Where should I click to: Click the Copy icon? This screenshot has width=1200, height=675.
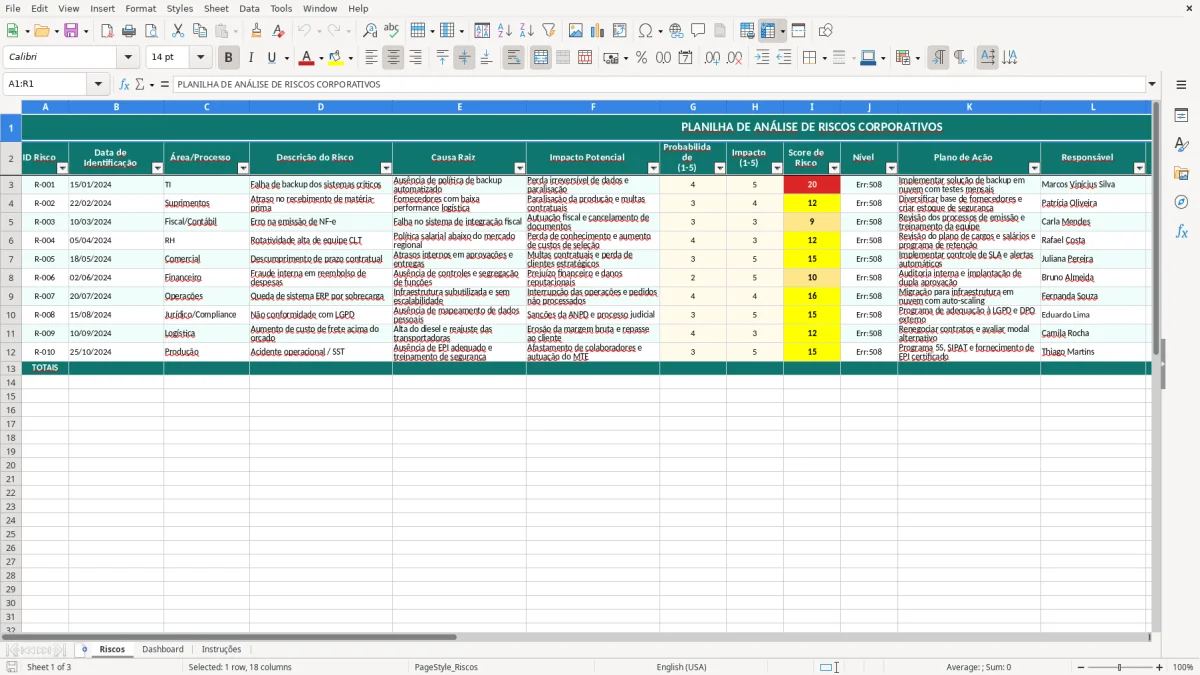(x=200, y=31)
